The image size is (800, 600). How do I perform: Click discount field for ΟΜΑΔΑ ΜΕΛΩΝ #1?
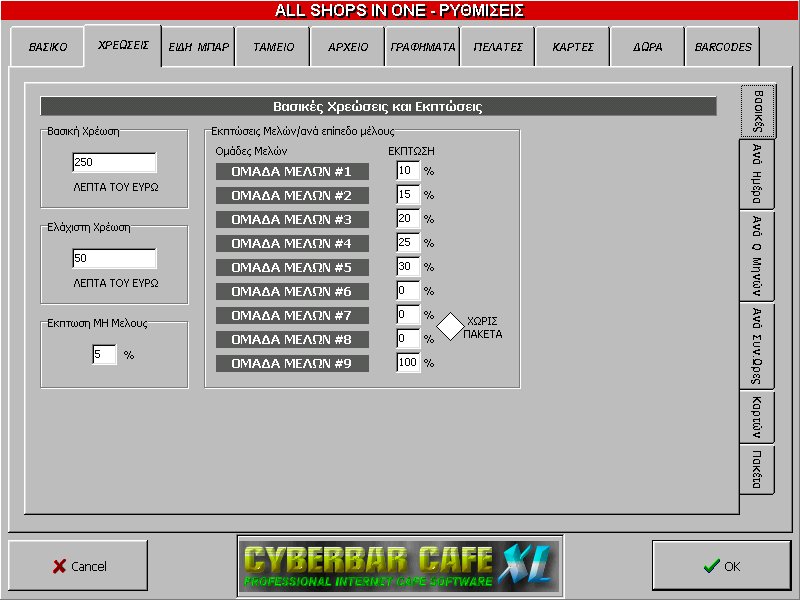coord(407,171)
